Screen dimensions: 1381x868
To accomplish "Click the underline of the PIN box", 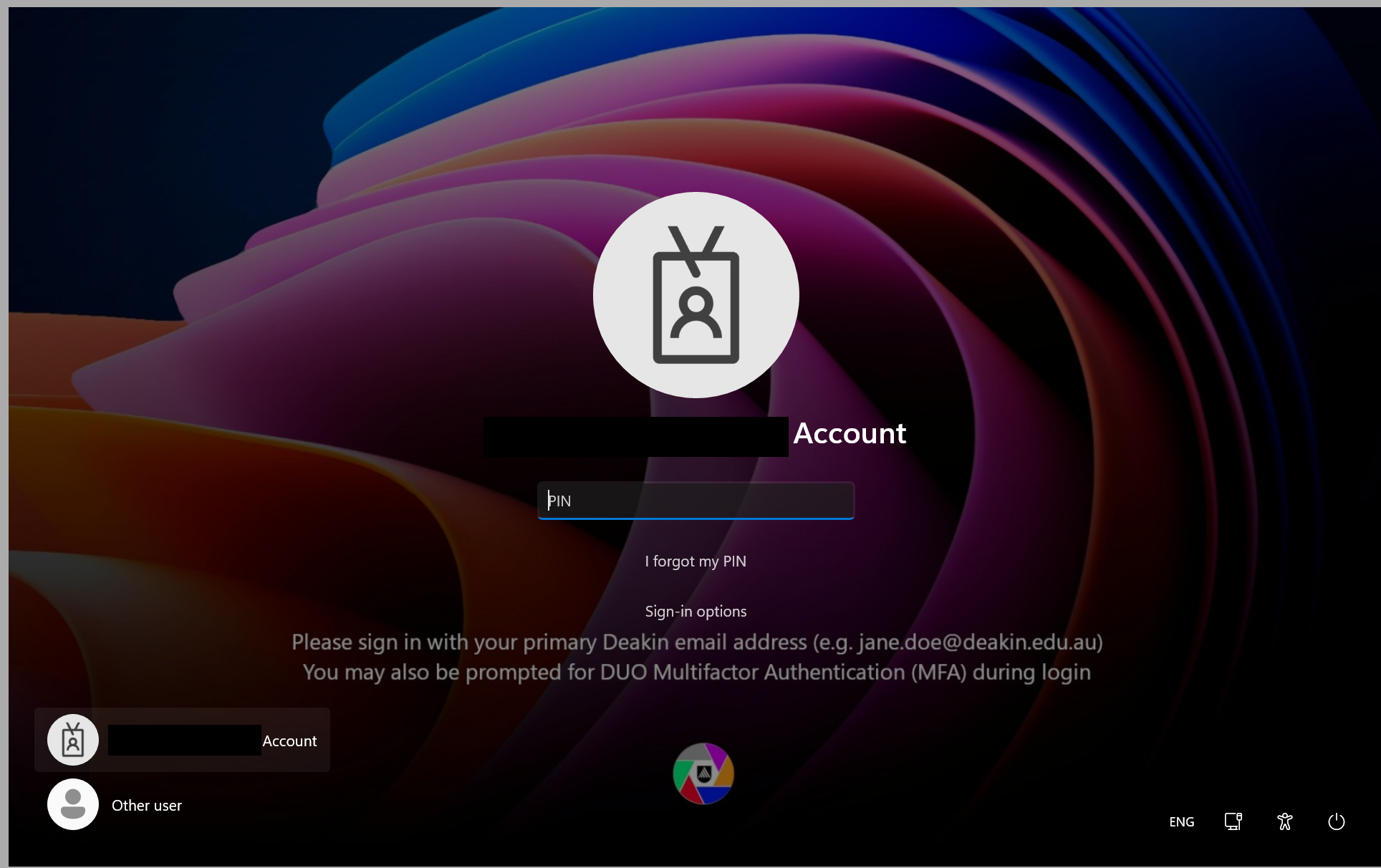I will (x=696, y=518).
